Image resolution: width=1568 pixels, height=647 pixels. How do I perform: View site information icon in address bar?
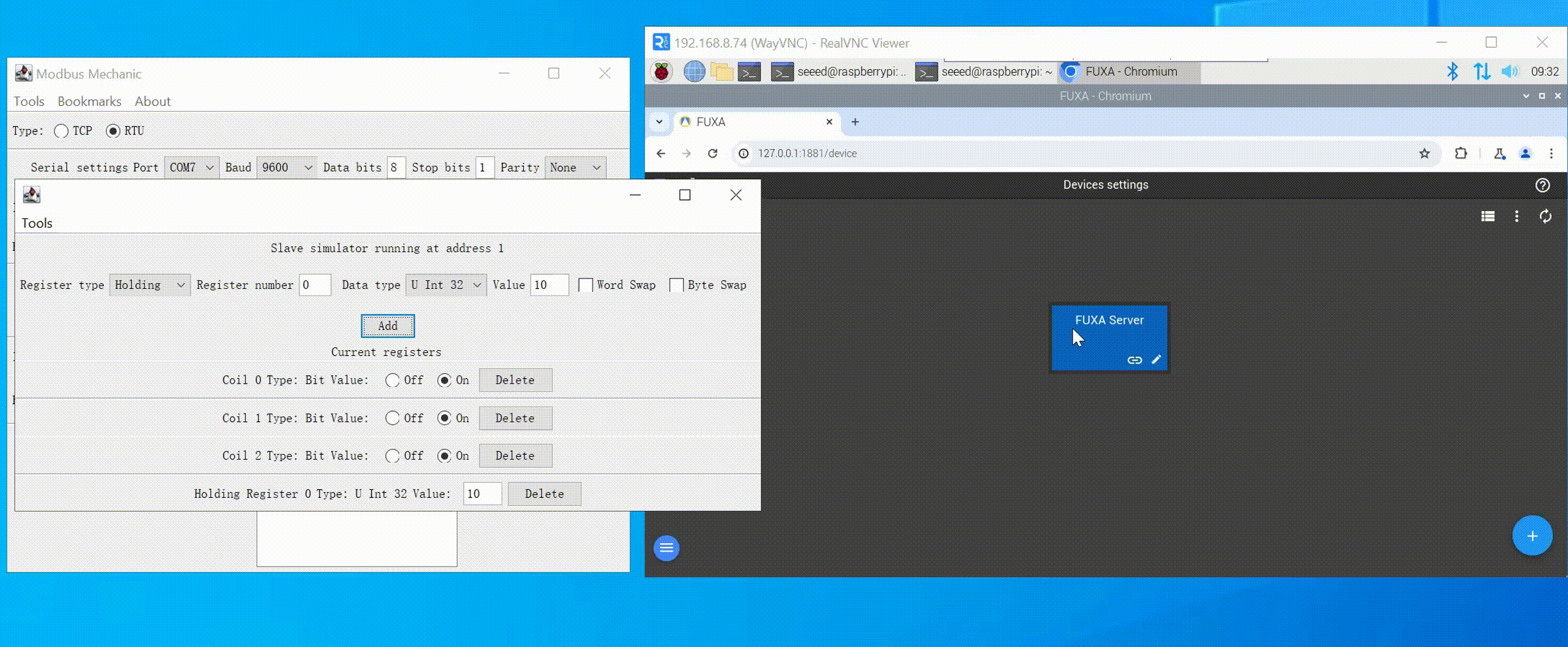pyautogui.click(x=743, y=154)
